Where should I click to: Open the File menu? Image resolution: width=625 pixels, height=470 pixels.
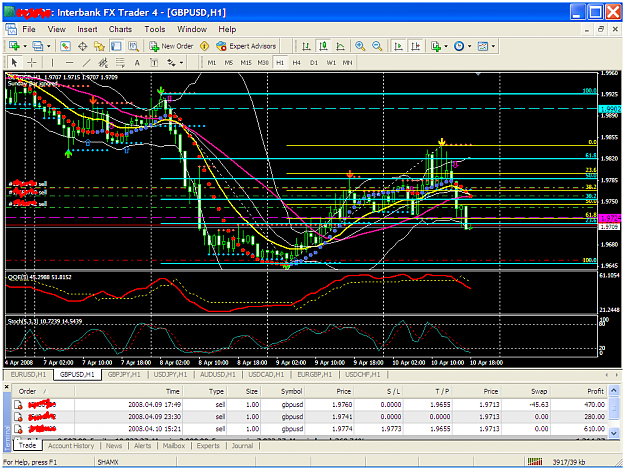(29, 29)
